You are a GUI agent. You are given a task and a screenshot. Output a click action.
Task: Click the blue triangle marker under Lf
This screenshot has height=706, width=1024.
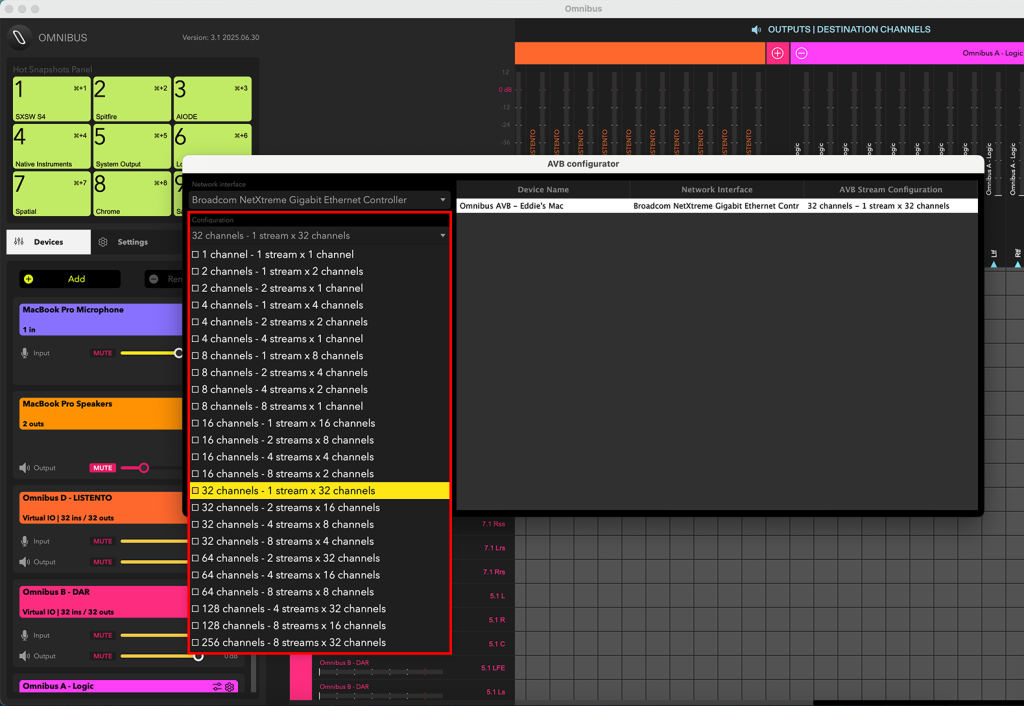pos(993,265)
